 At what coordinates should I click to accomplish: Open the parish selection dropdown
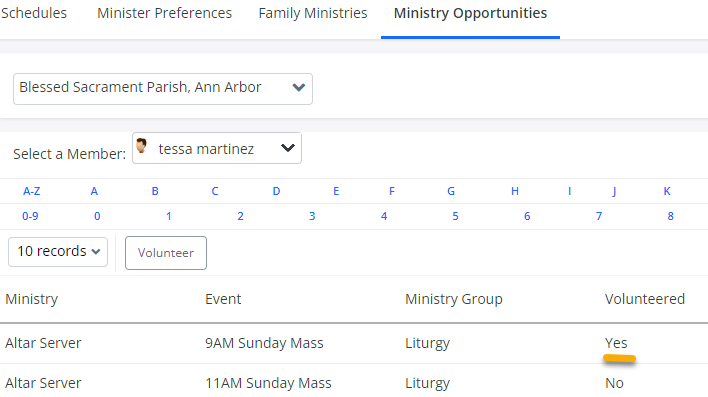(163, 89)
